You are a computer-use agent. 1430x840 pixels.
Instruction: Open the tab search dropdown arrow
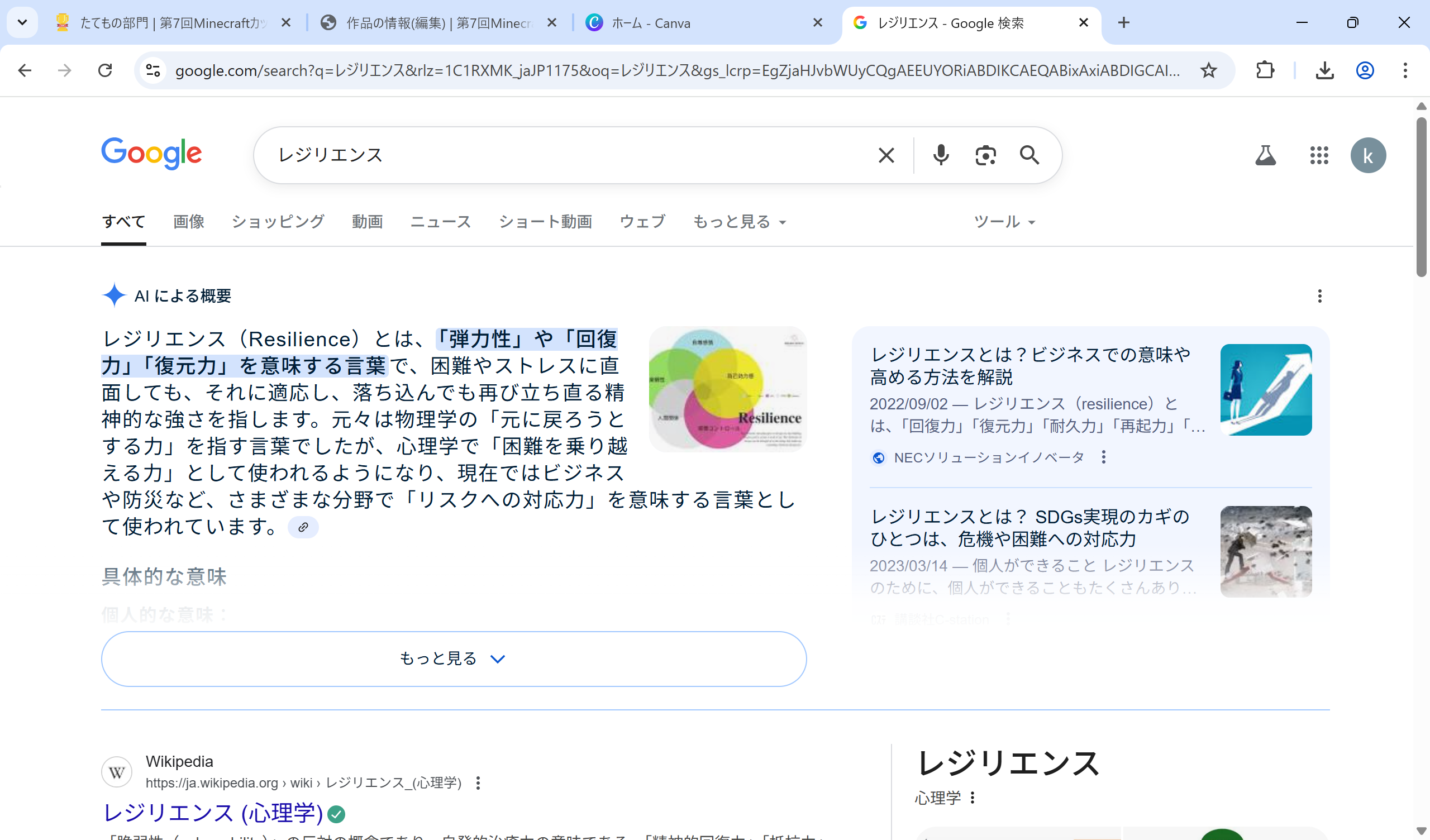coord(22,23)
